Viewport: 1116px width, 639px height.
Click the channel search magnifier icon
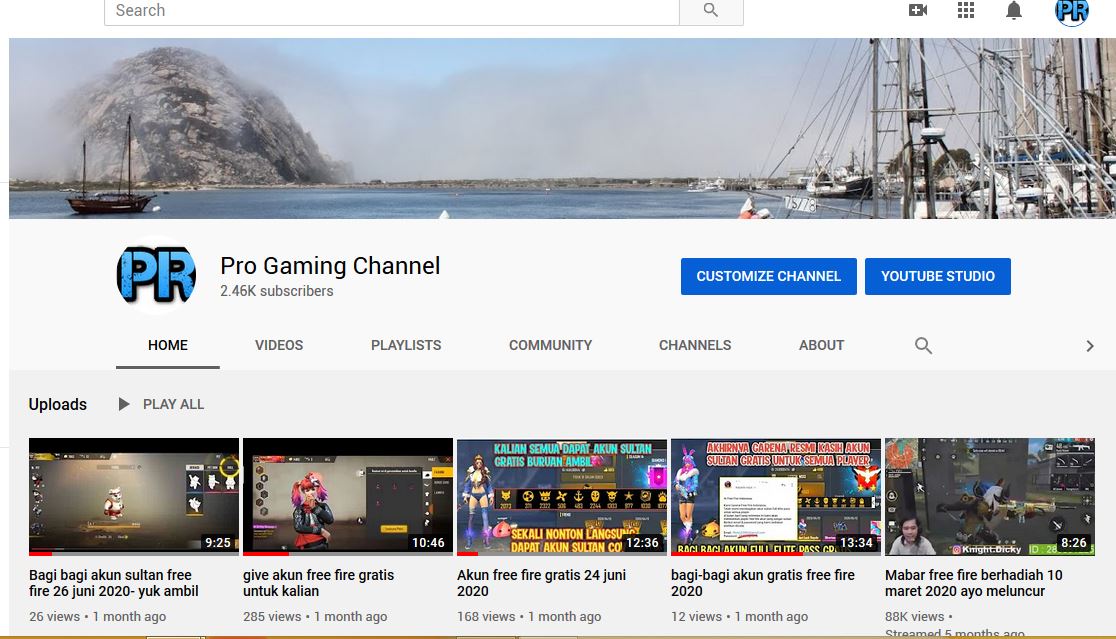click(x=923, y=345)
